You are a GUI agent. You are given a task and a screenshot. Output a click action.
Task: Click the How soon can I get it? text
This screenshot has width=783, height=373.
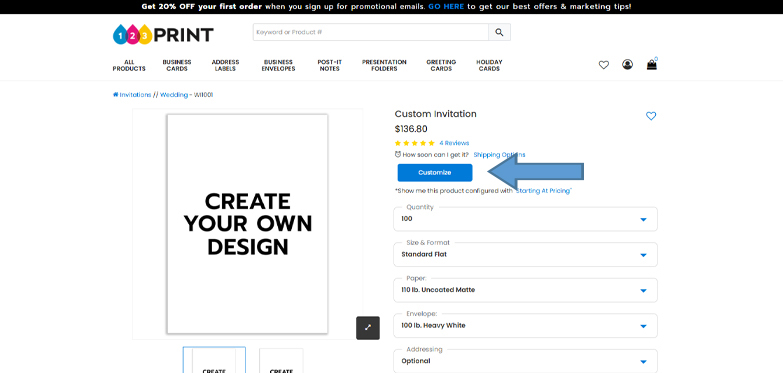[x=435, y=155]
